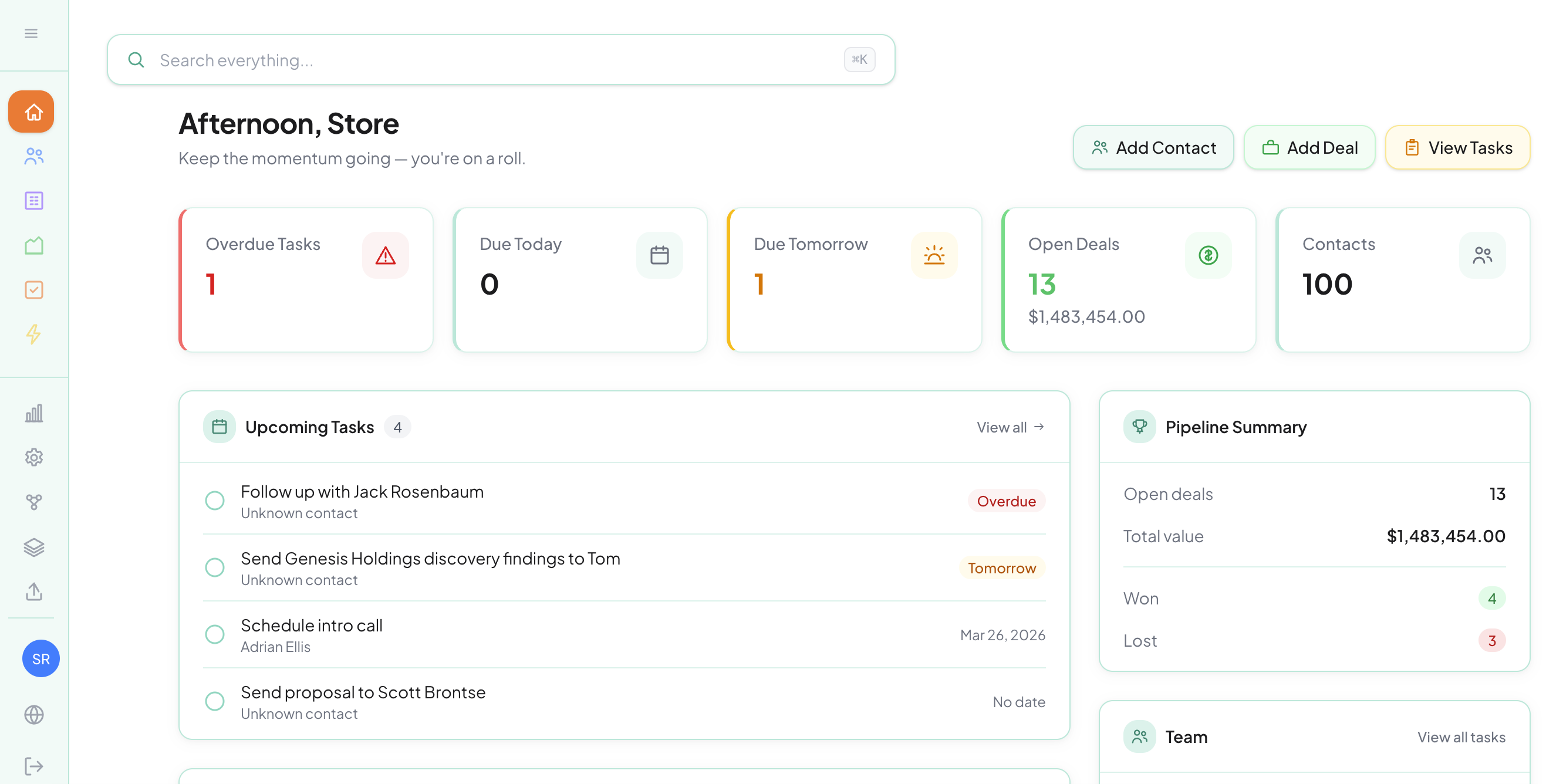Viewport: 1546px width, 784px height.
Task: Open 'View all' in Upcoming Tasks
Action: coord(1010,427)
